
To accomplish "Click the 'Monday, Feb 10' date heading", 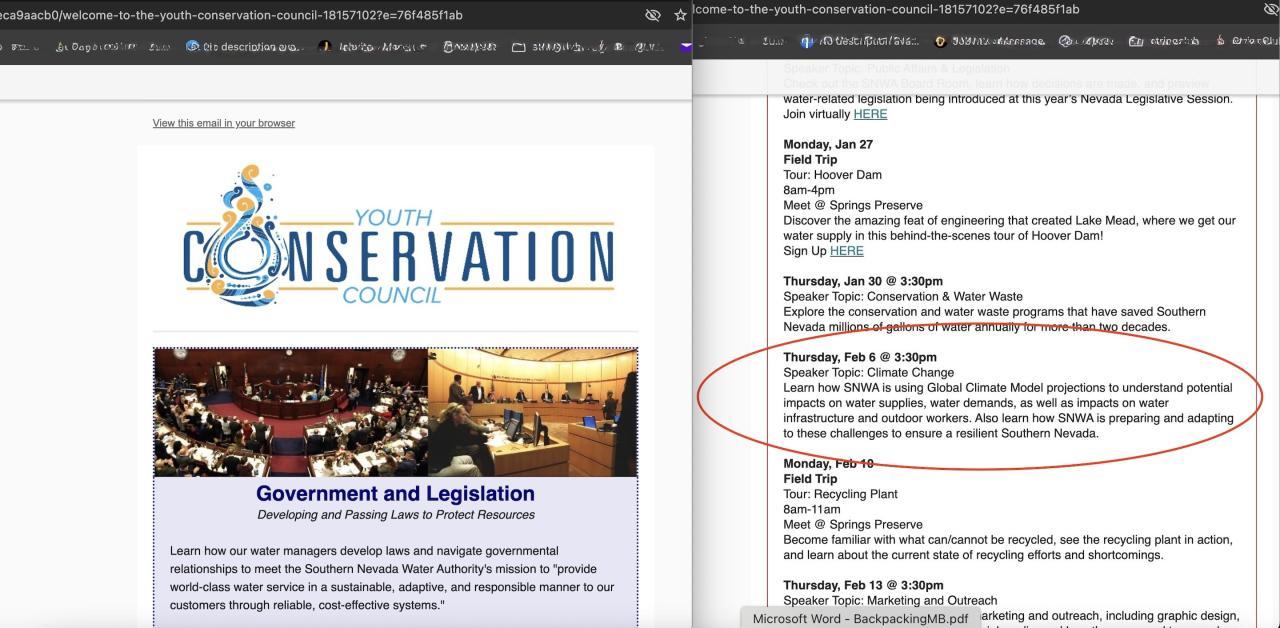I will (x=828, y=464).
